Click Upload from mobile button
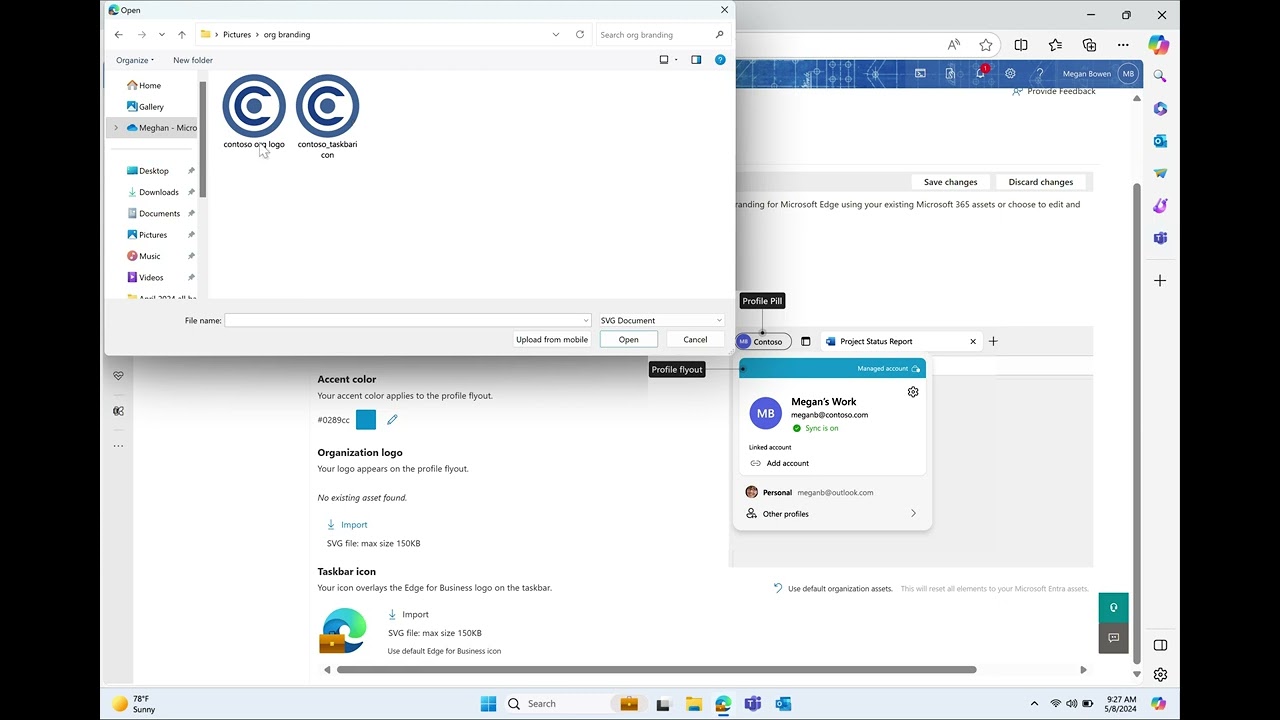1280x720 pixels. [552, 339]
